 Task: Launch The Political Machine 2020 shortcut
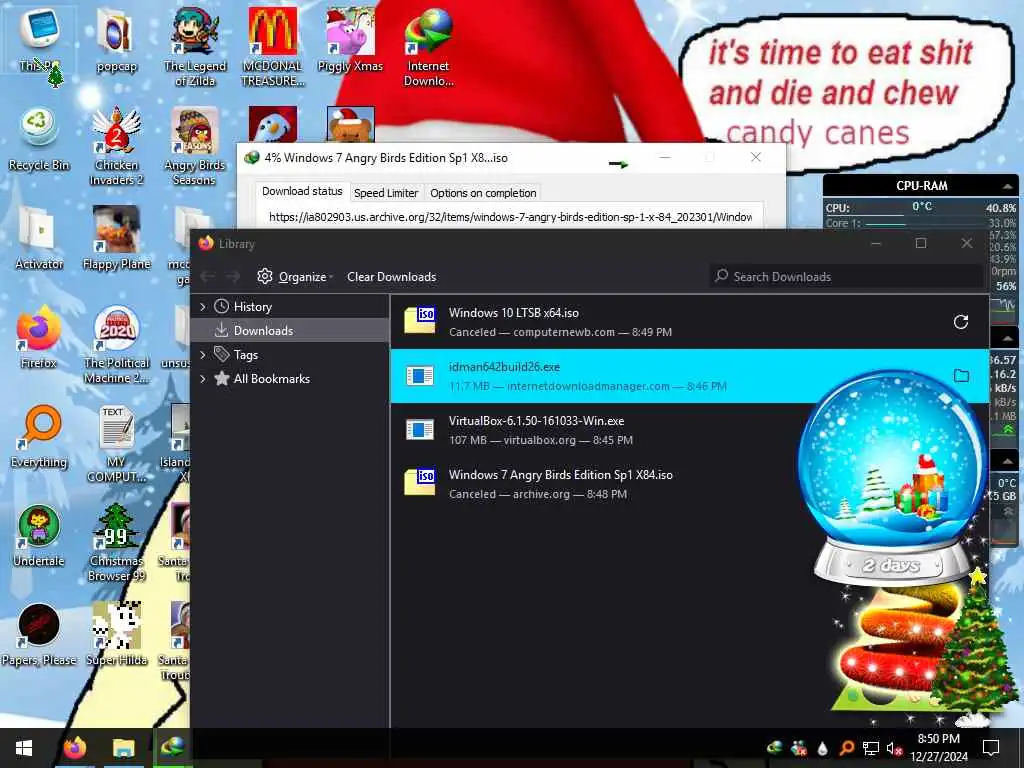(x=116, y=345)
